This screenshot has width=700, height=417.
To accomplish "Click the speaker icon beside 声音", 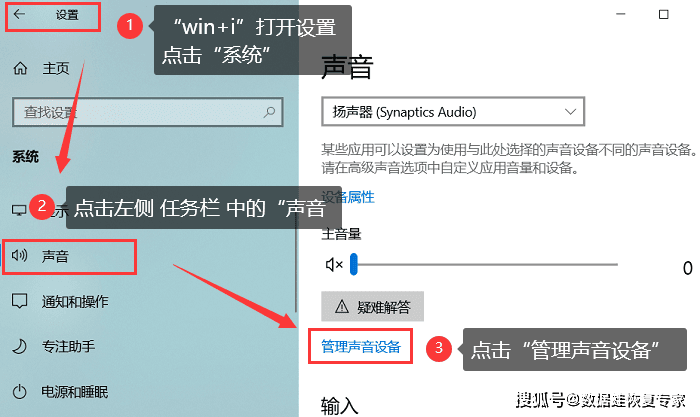I will (x=19, y=255).
